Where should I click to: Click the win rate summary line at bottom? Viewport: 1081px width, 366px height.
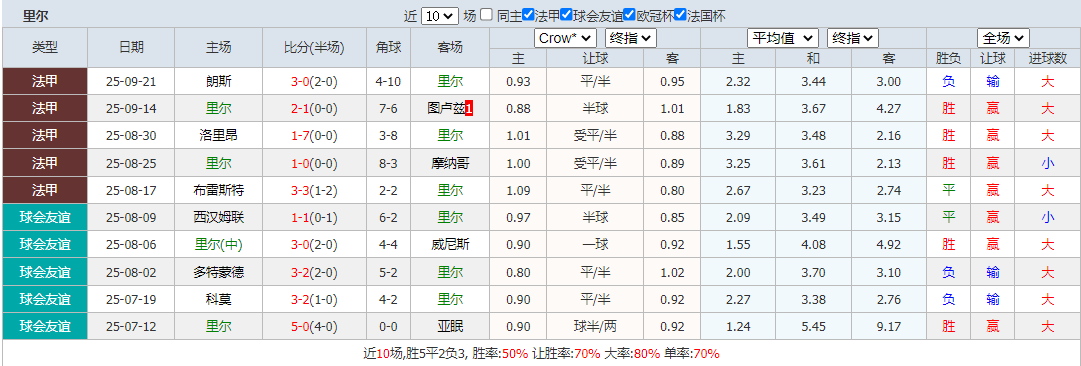pyautogui.click(x=540, y=354)
